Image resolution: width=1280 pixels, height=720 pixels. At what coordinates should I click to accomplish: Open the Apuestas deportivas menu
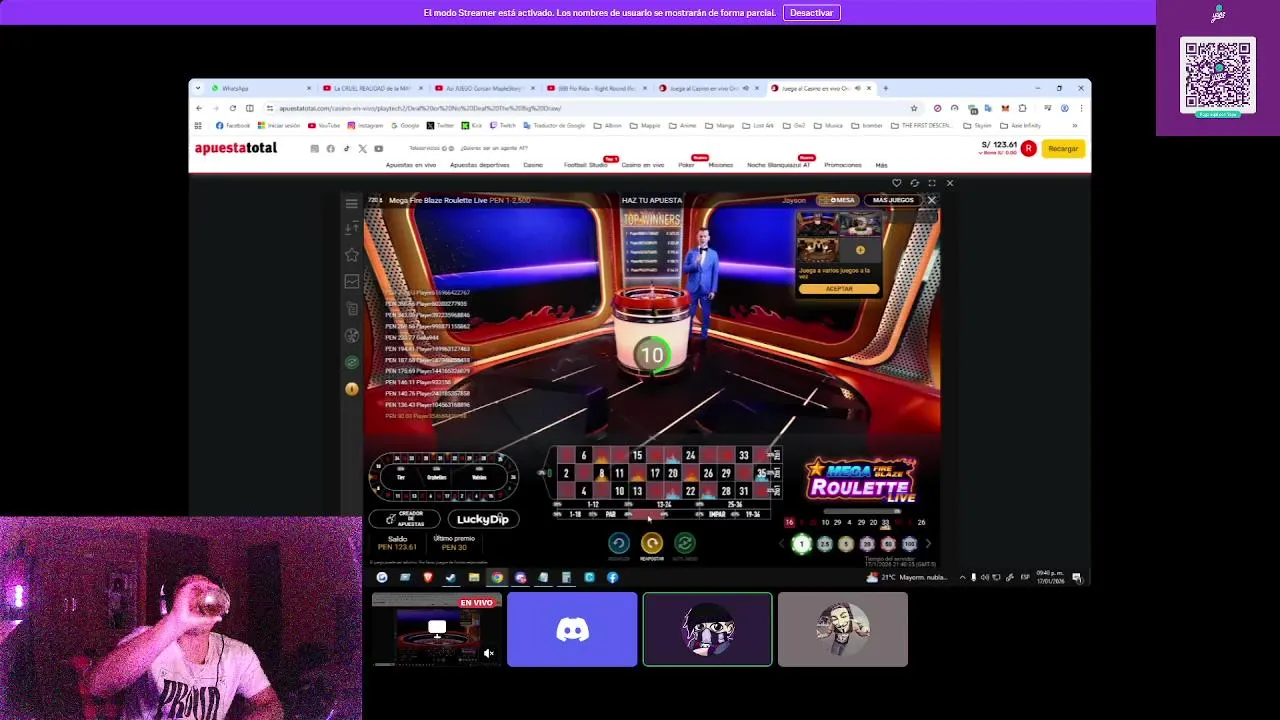(479, 165)
